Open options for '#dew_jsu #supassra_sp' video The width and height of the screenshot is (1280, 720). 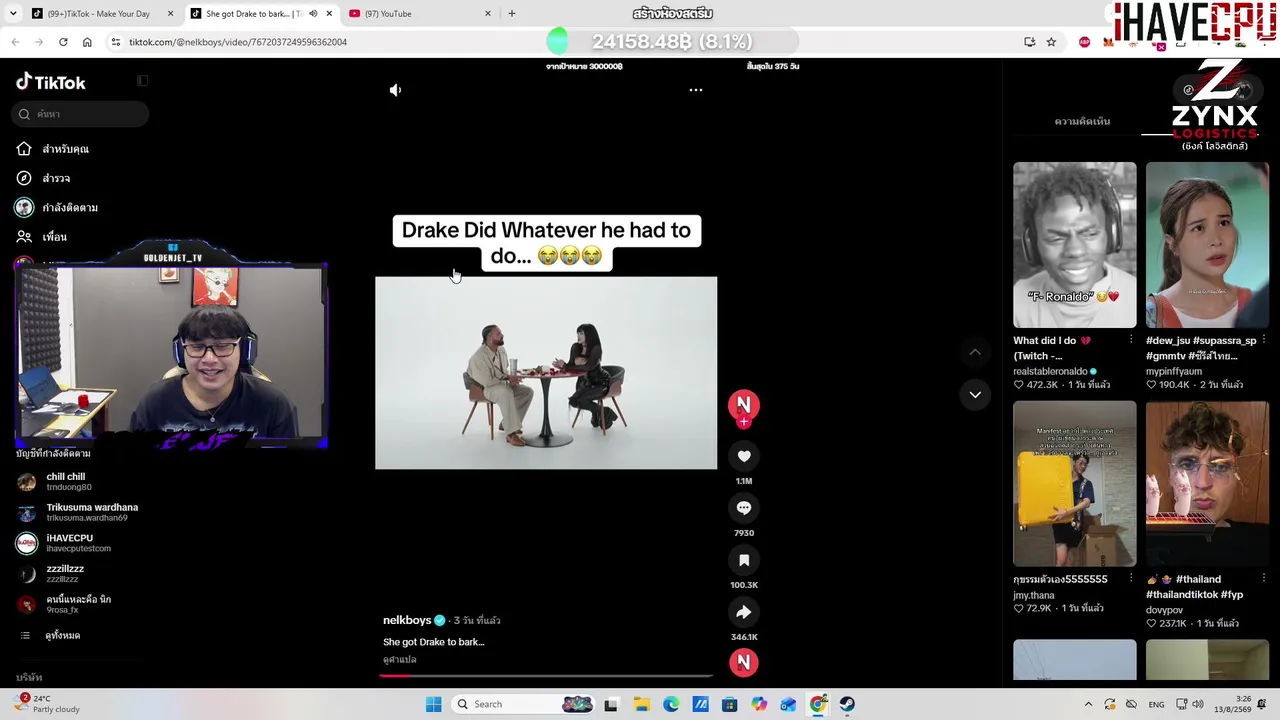pos(1264,341)
